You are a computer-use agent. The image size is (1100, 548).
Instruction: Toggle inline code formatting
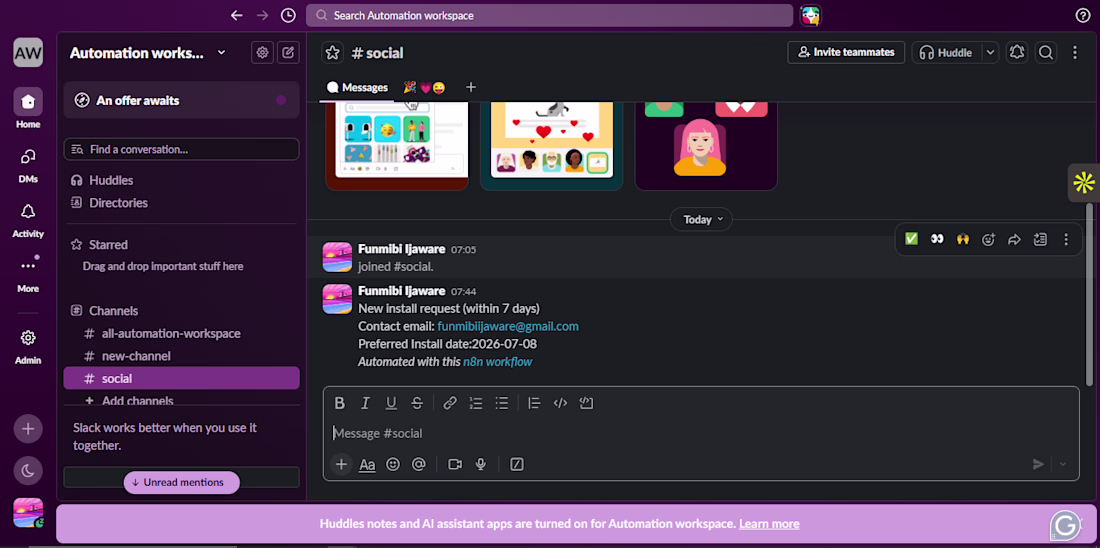(x=560, y=403)
